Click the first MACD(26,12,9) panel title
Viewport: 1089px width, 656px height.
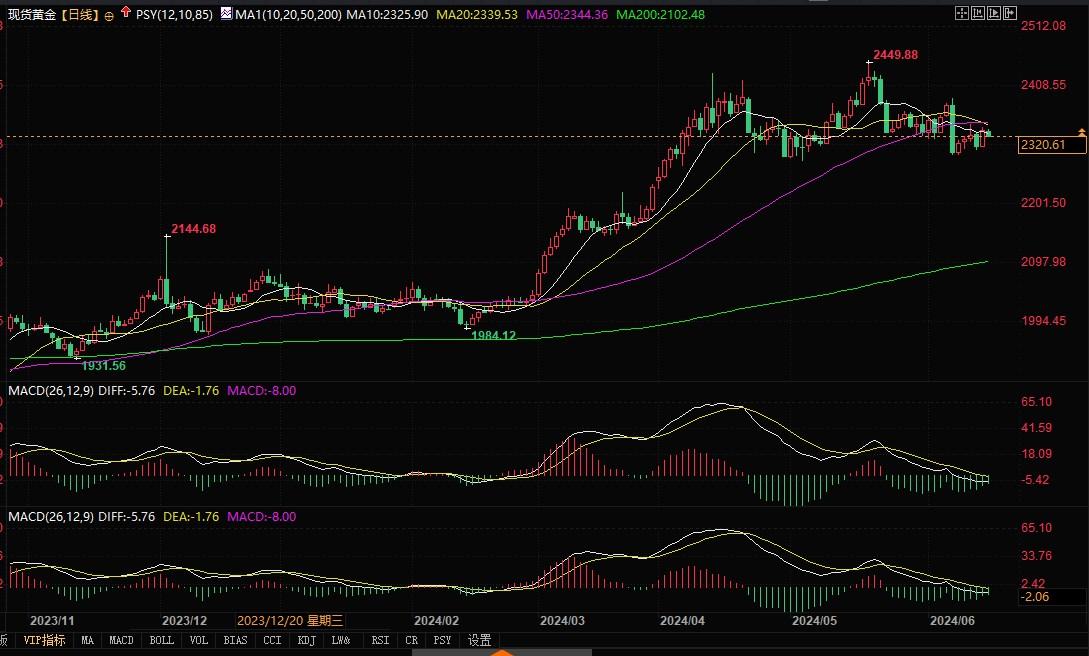click(x=50, y=390)
